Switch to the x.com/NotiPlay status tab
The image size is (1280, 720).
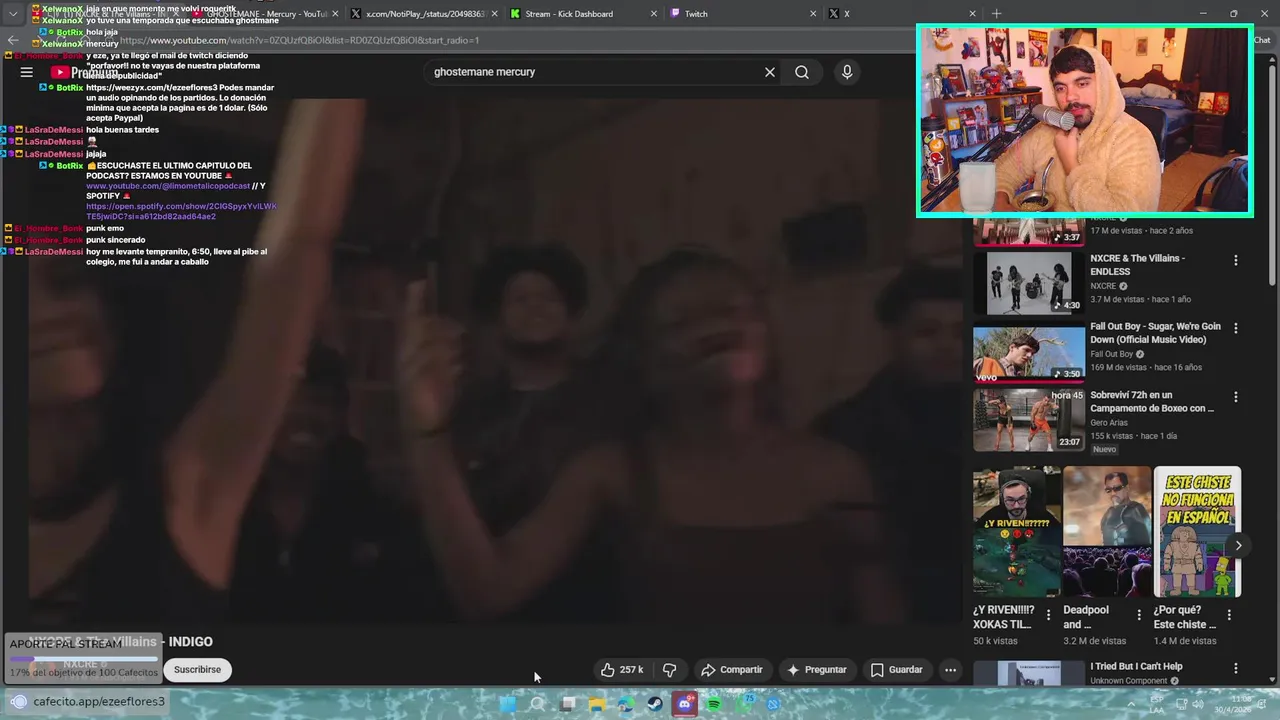coord(425,14)
